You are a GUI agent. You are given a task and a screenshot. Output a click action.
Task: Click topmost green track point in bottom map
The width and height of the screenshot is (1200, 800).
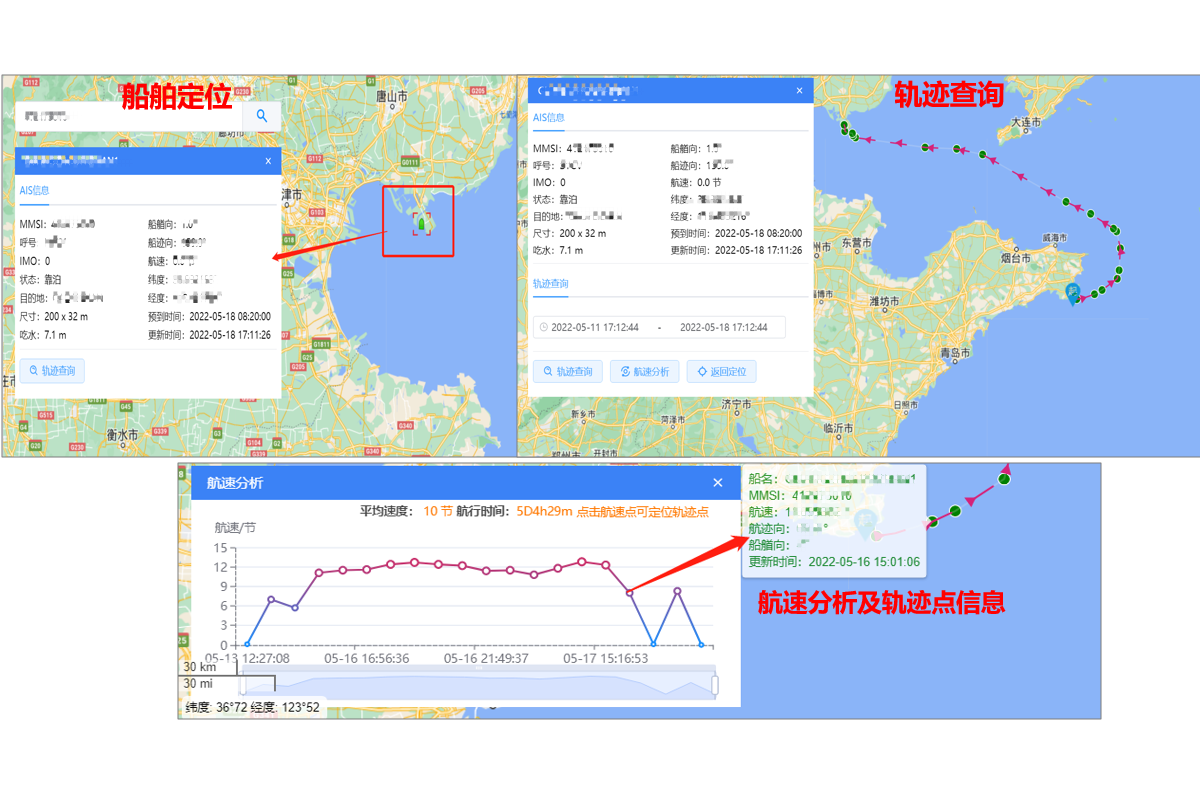(x=1004, y=479)
